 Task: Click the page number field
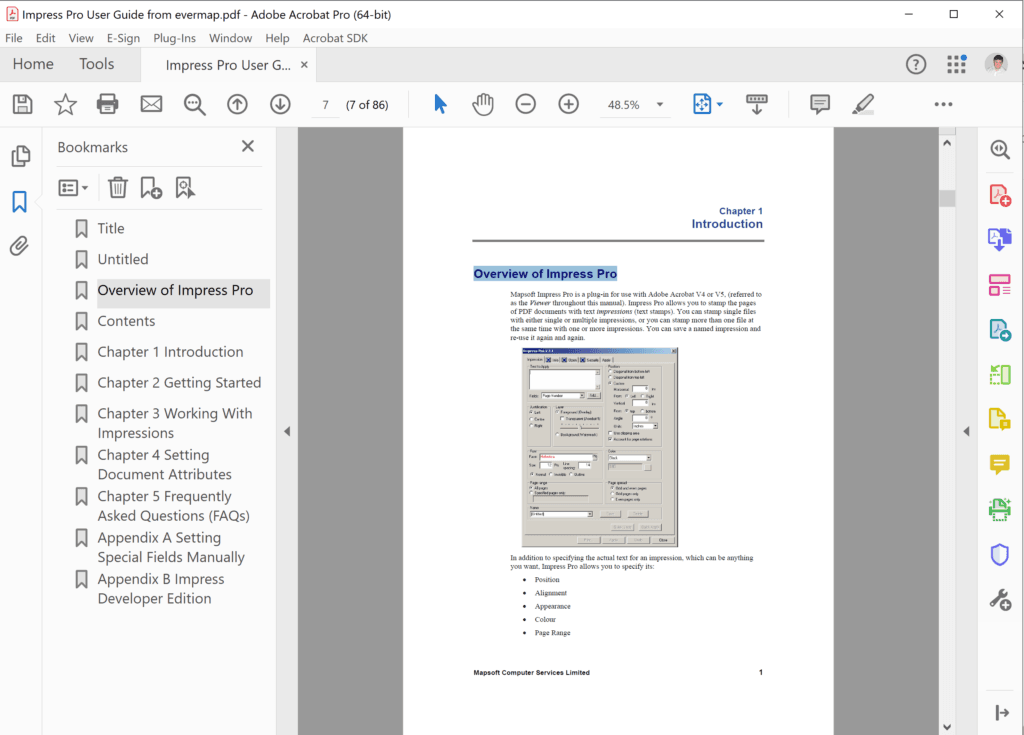pos(325,103)
